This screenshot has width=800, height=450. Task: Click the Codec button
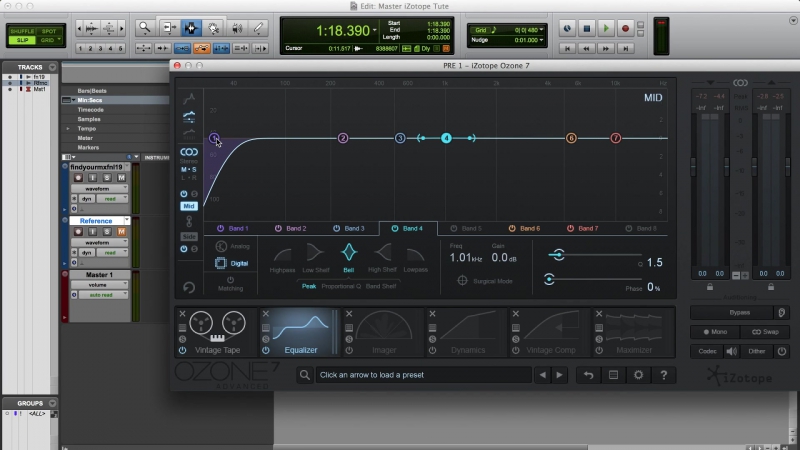click(707, 352)
